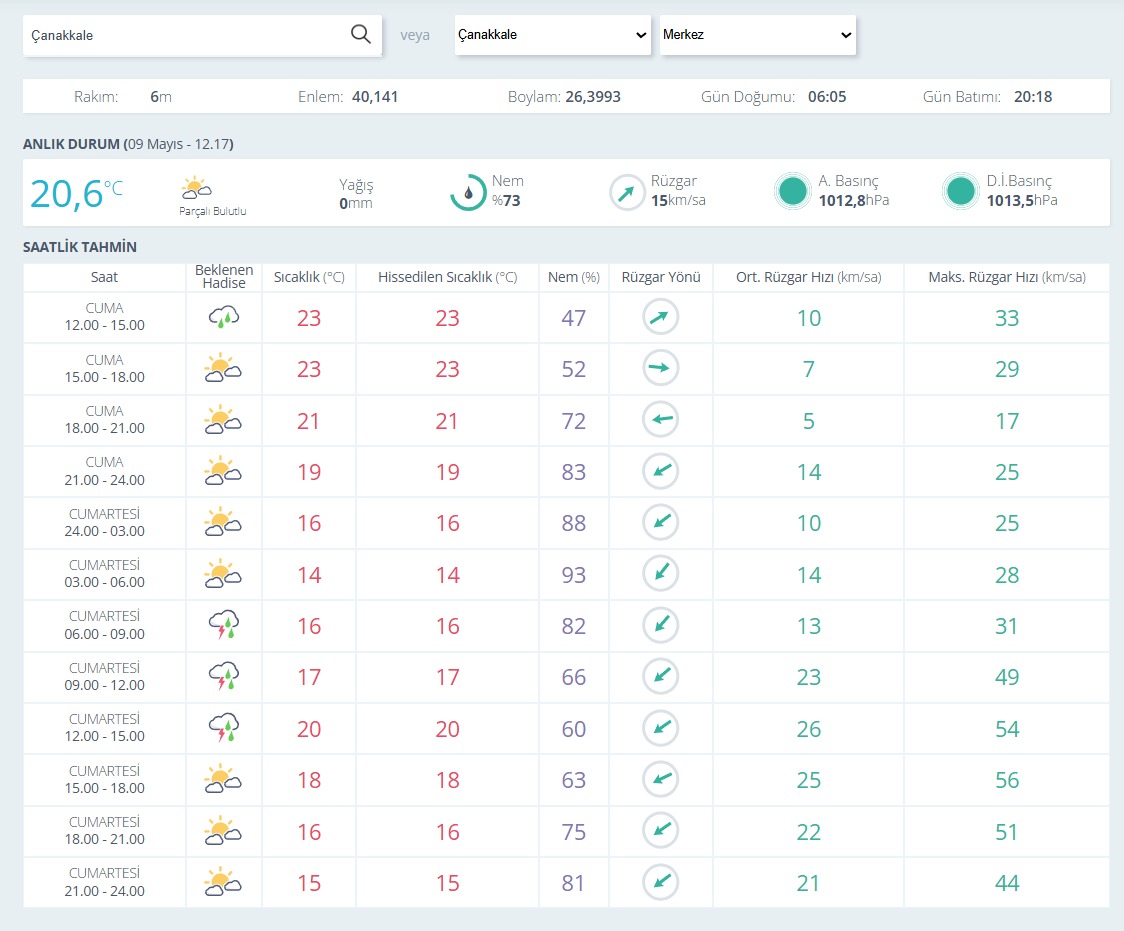This screenshot has width=1124, height=931.
Task: Click the humidity droplet gauge icon
Action: pos(468,192)
